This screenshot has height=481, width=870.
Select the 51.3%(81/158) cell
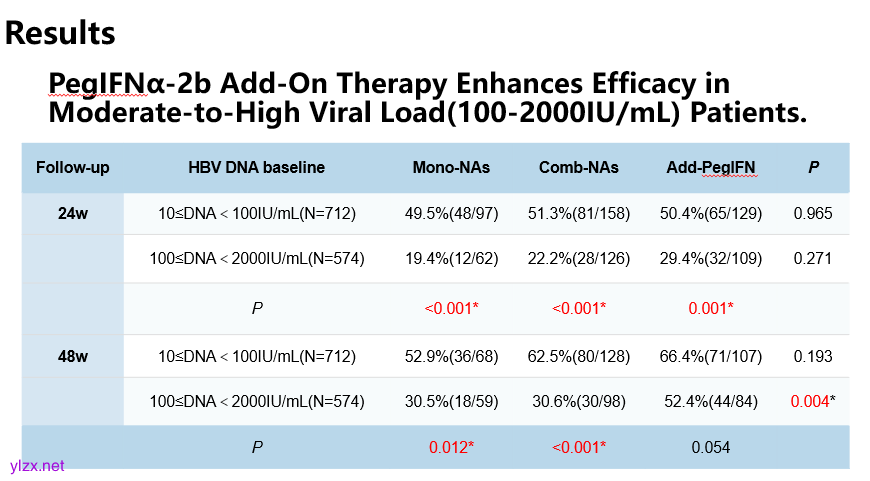click(578, 214)
